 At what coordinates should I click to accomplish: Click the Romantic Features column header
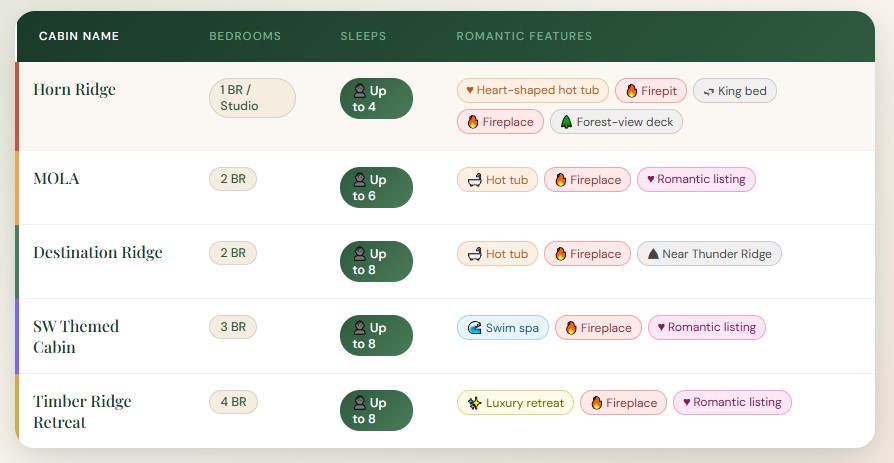[x=524, y=37]
